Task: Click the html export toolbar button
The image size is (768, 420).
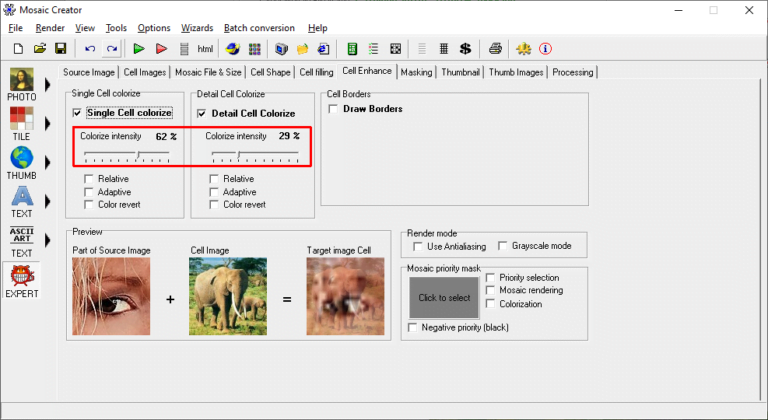Action: [205, 48]
